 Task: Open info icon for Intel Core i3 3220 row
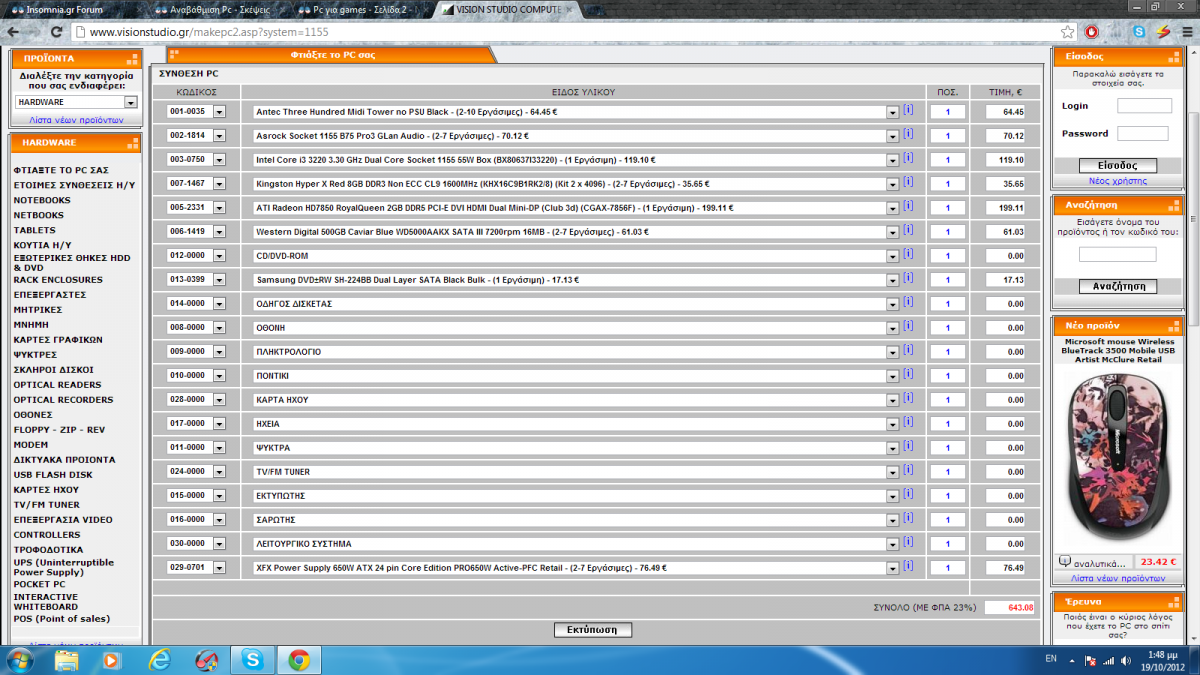click(908, 158)
